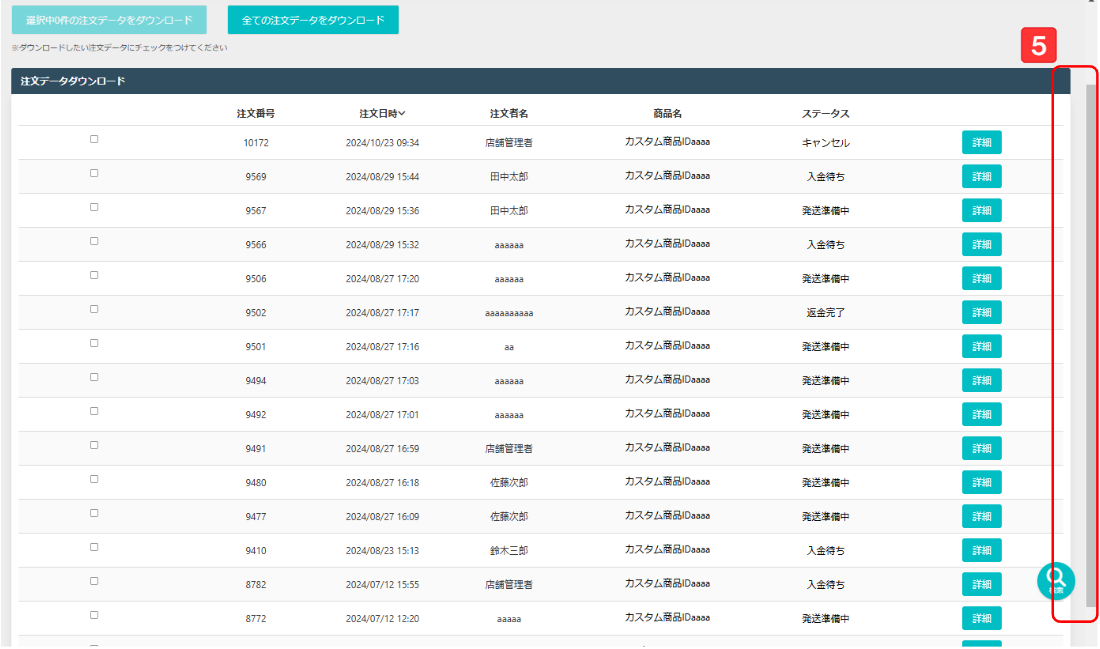Click the date 2024/07/12 15:55
The image size is (1100, 649).
(382, 584)
